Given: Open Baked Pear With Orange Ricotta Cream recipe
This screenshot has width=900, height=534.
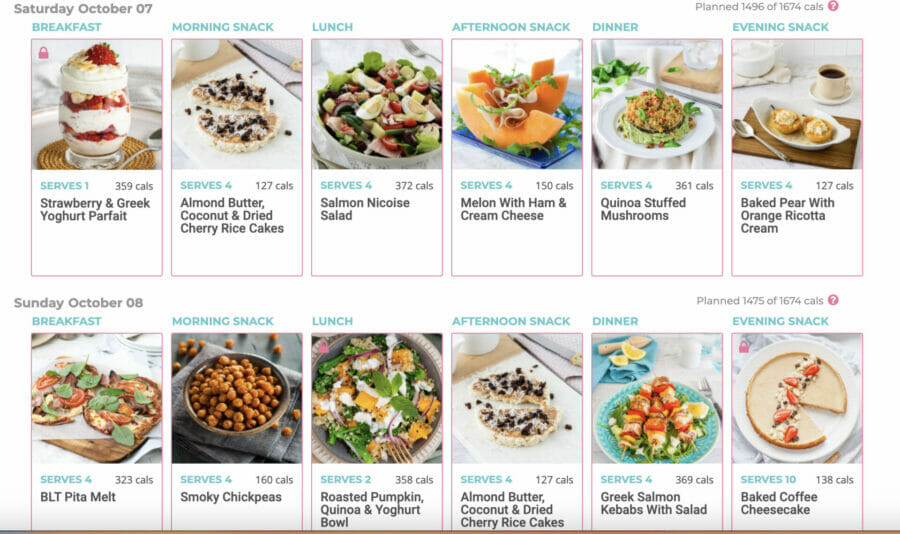Looking at the screenshot, I should [x=787, y=215].
